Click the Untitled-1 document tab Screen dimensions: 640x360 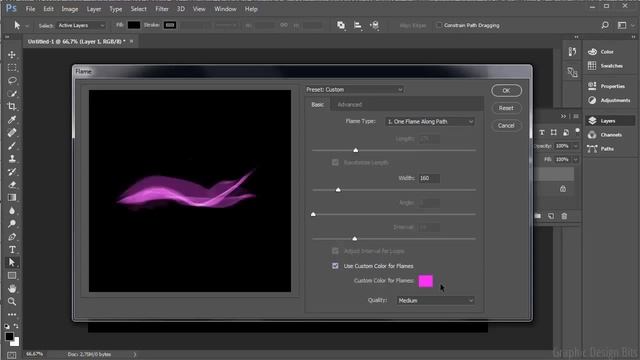point(76,42)
